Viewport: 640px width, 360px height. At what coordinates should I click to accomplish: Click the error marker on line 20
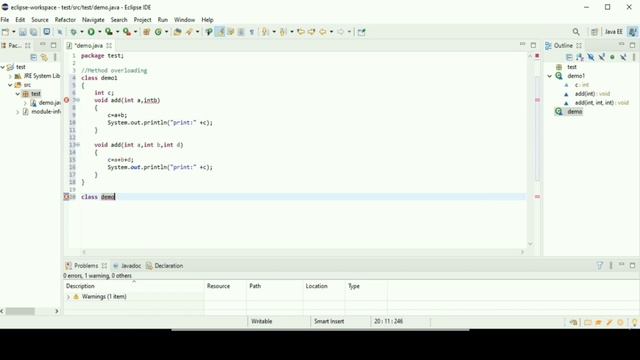coord(67,197)
